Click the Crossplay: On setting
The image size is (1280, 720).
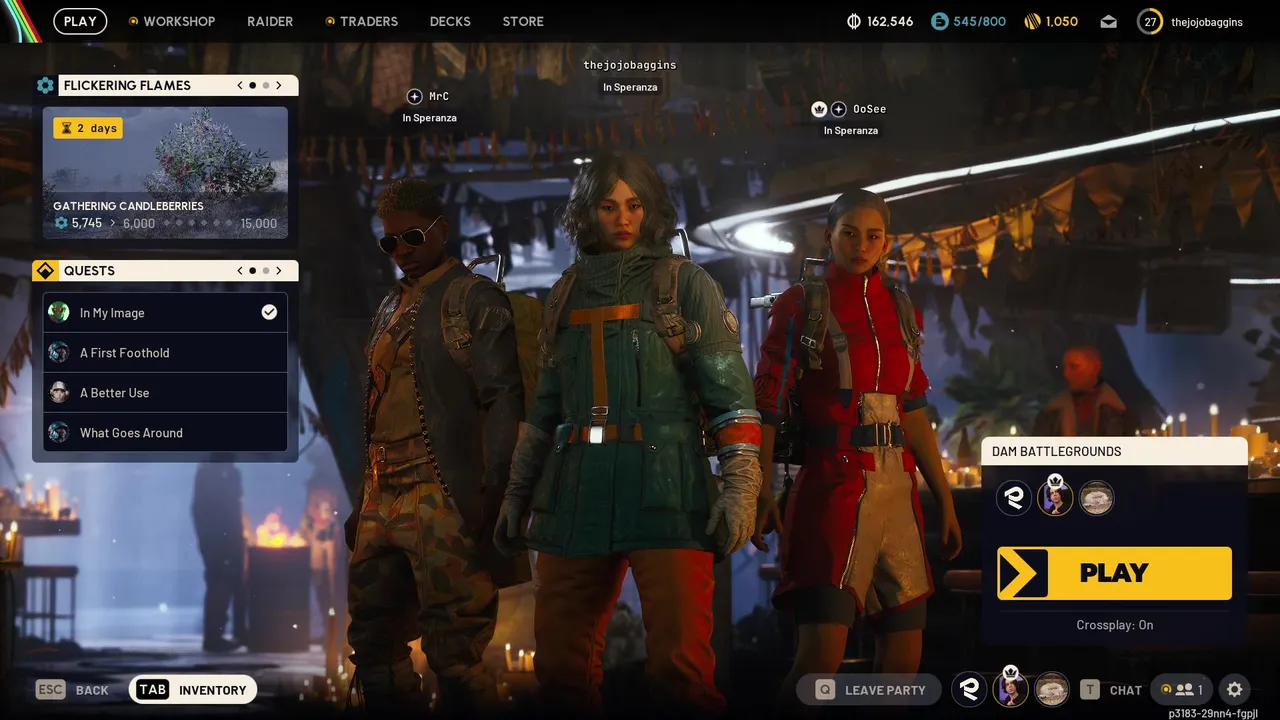click(1114, 625)
